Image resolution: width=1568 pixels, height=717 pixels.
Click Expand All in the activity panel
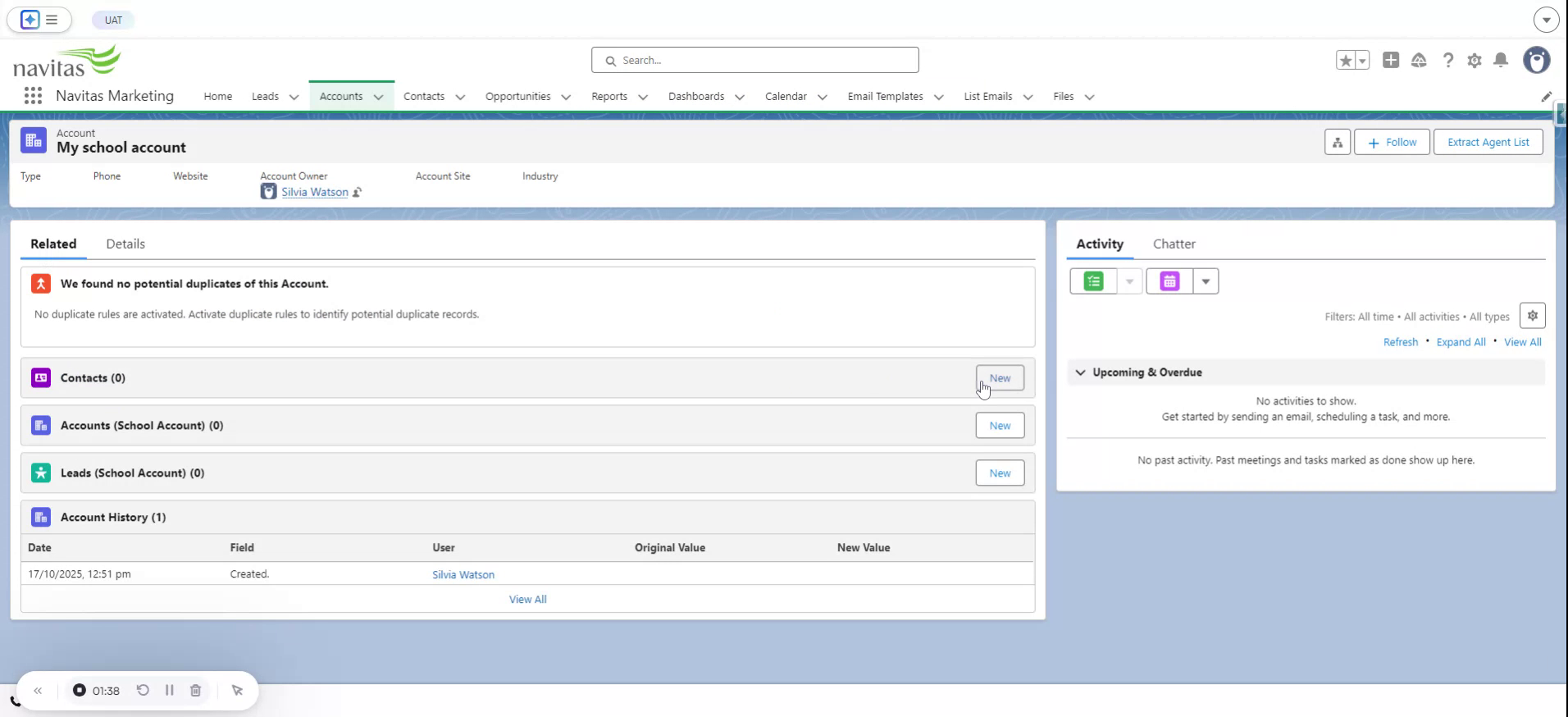pyautogui.click(x=1461, y=342)
